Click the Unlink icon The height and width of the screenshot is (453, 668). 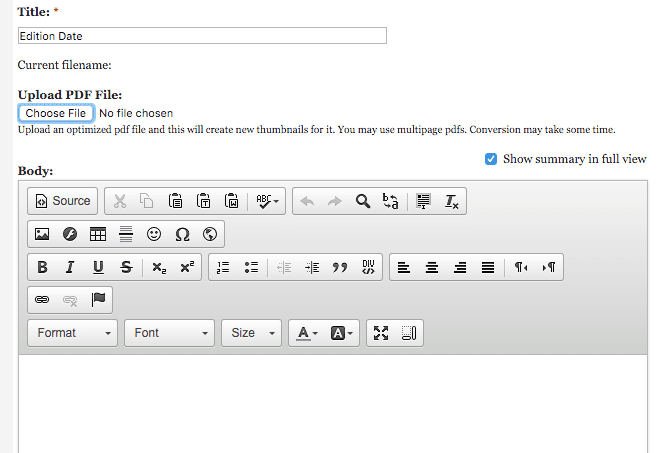pos(70,300)
